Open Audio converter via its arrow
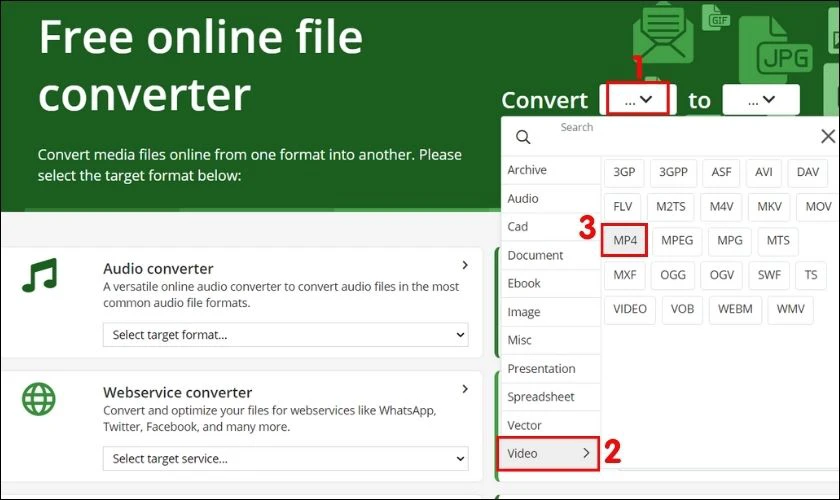This screenshot has width=840, height=500. click(464, 265)
